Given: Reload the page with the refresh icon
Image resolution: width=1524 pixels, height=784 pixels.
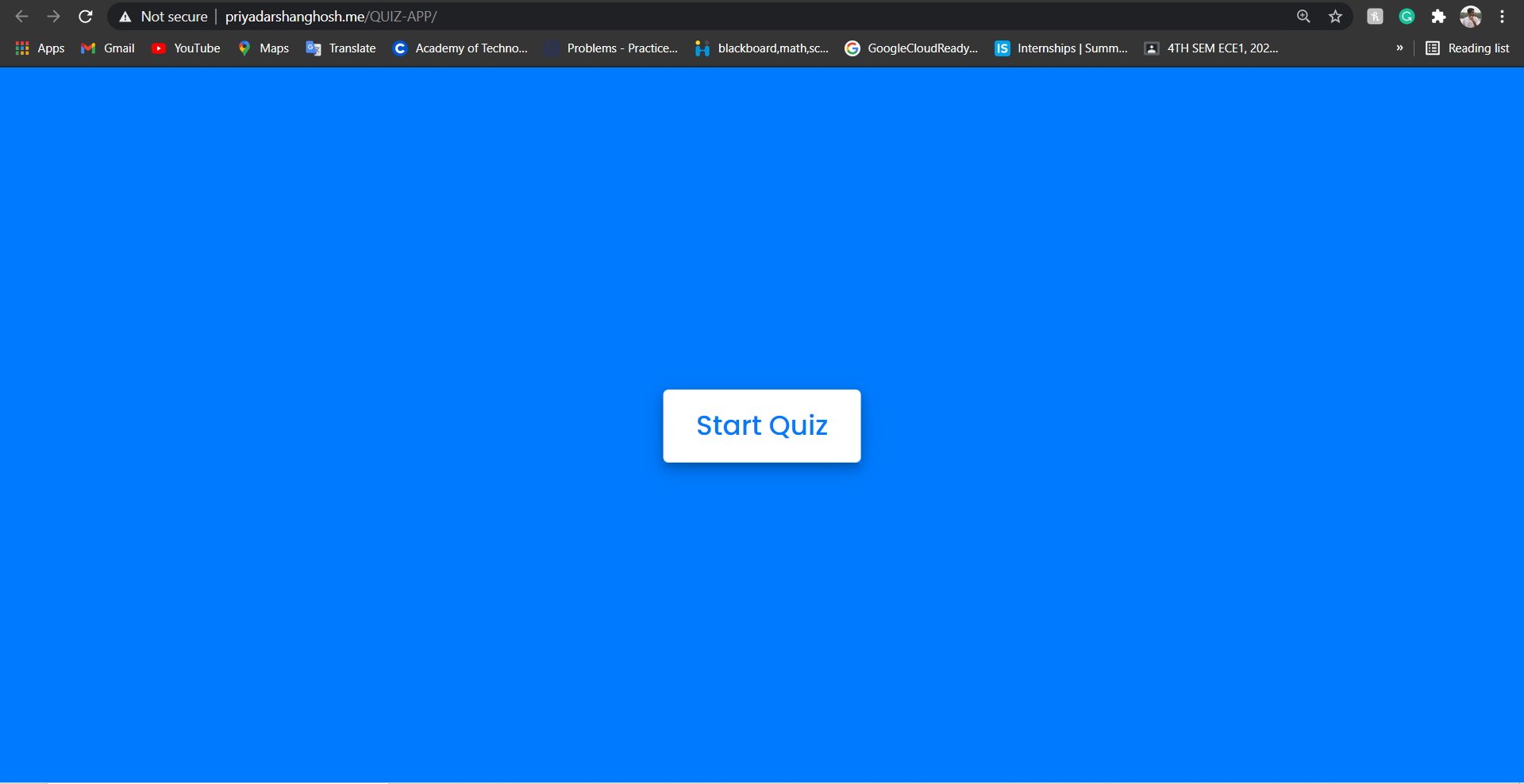Looking at the screenshot, I should click(x=85, y=16).
